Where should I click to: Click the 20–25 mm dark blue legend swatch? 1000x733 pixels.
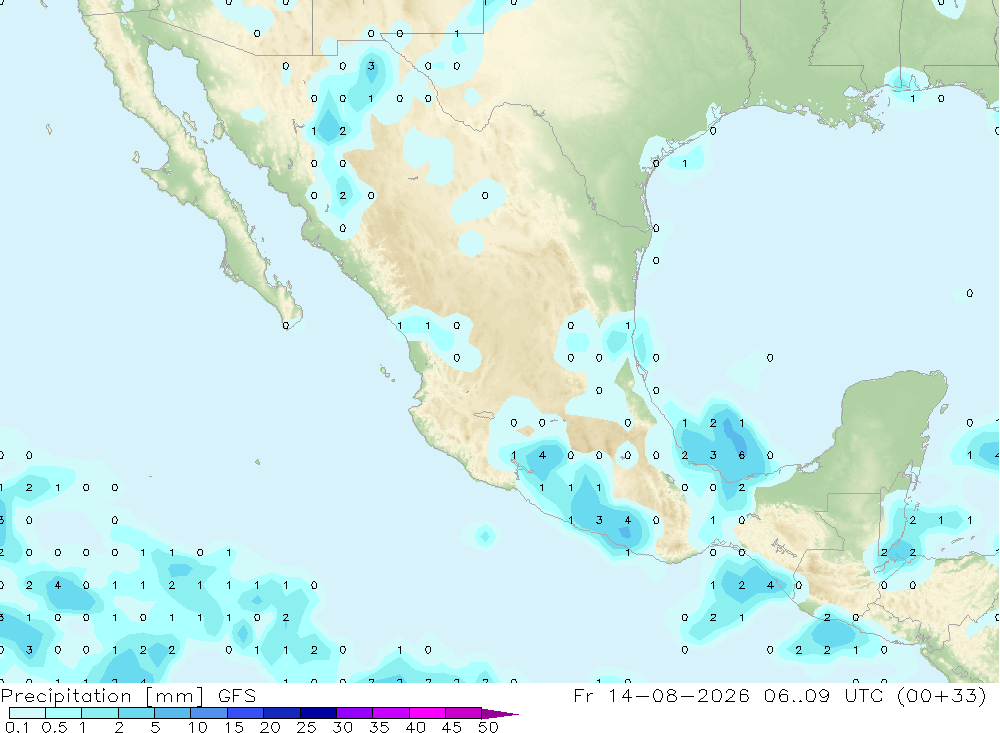[282, 713]
